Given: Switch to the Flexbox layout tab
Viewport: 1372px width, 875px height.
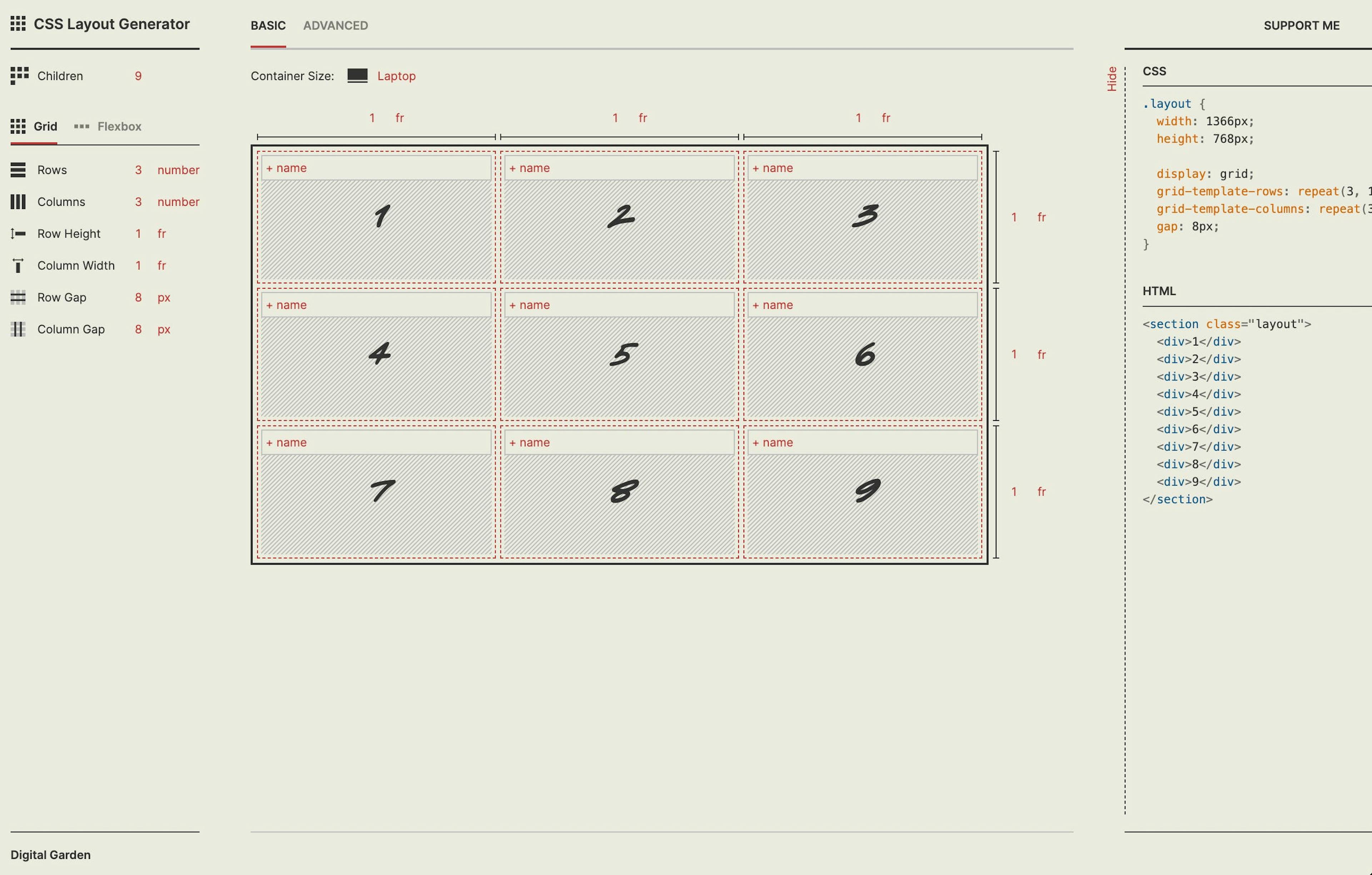Looking at the screenshot, I should coord(108,126).
